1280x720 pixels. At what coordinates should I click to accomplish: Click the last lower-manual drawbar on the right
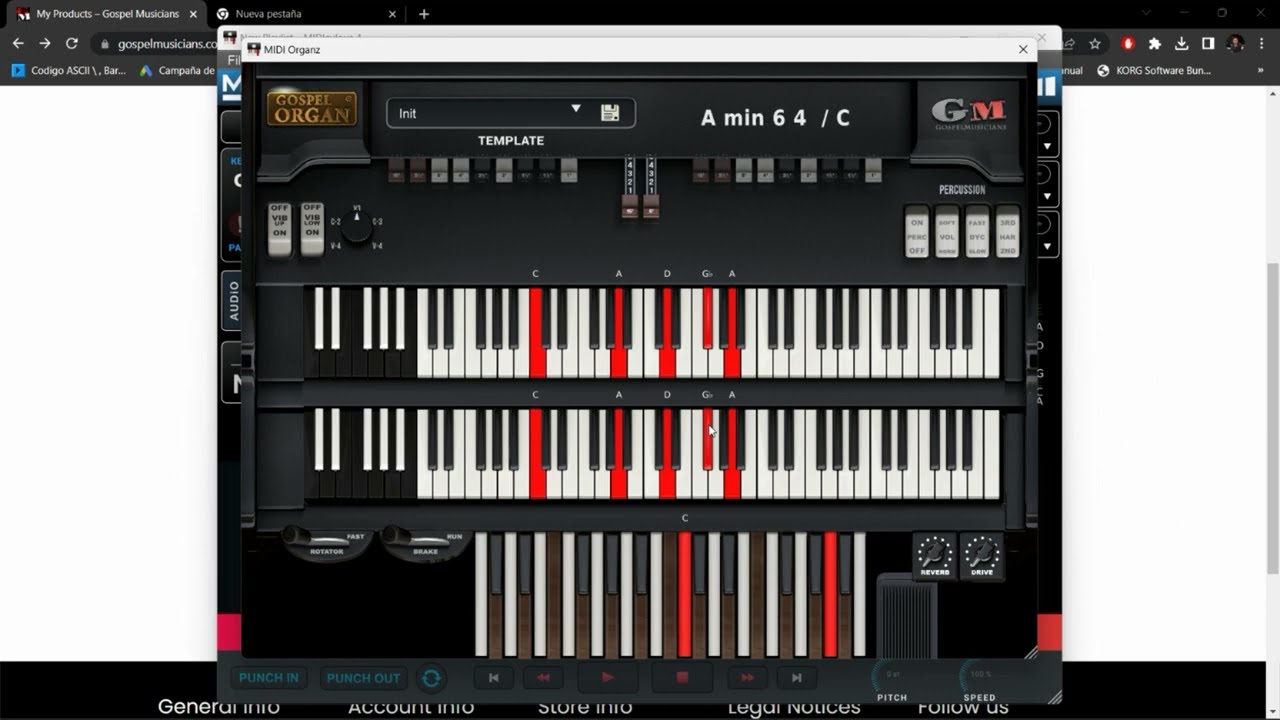[874, 170]
